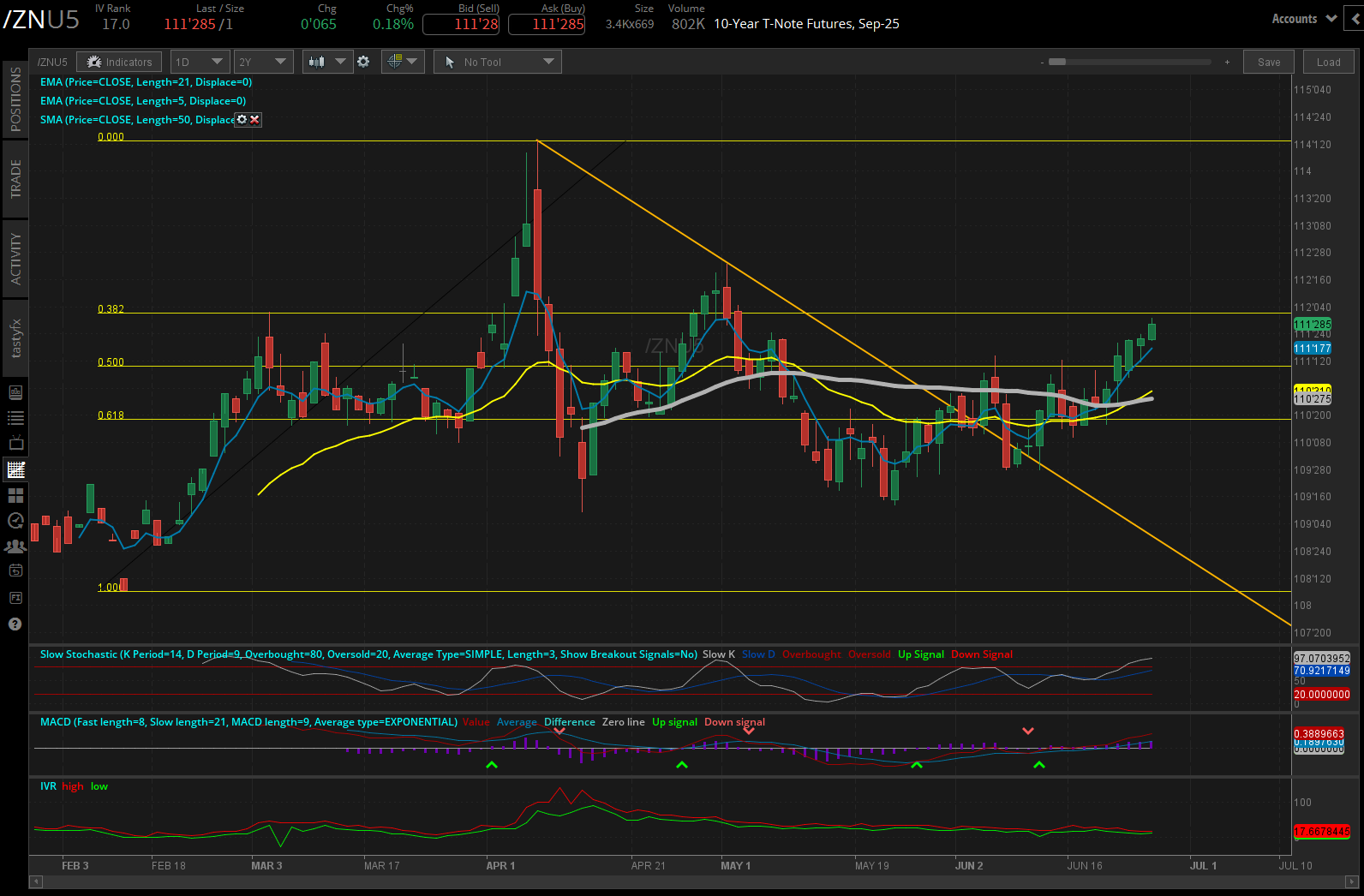Open the Indicators button
The width and height of the screenshot is (1364, 896).
click(x=120, y=62)
